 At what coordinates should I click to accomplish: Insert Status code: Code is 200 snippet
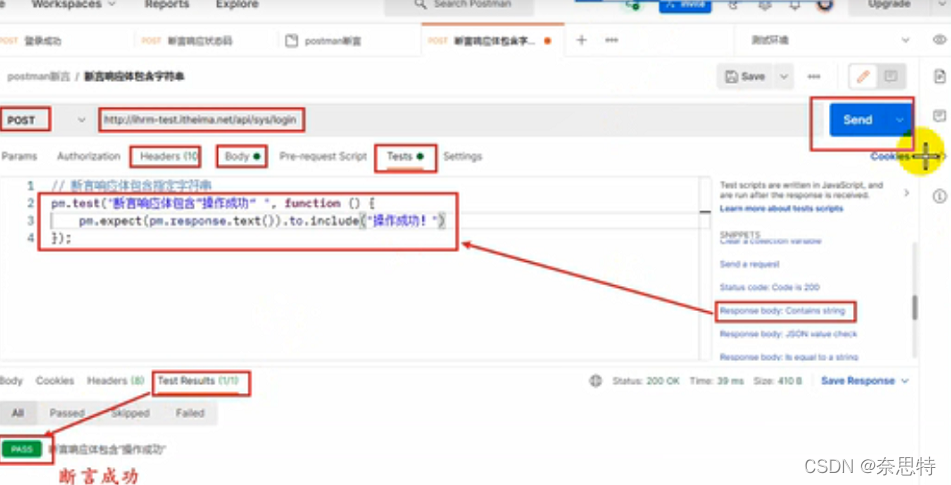click(x=770, y=287)
